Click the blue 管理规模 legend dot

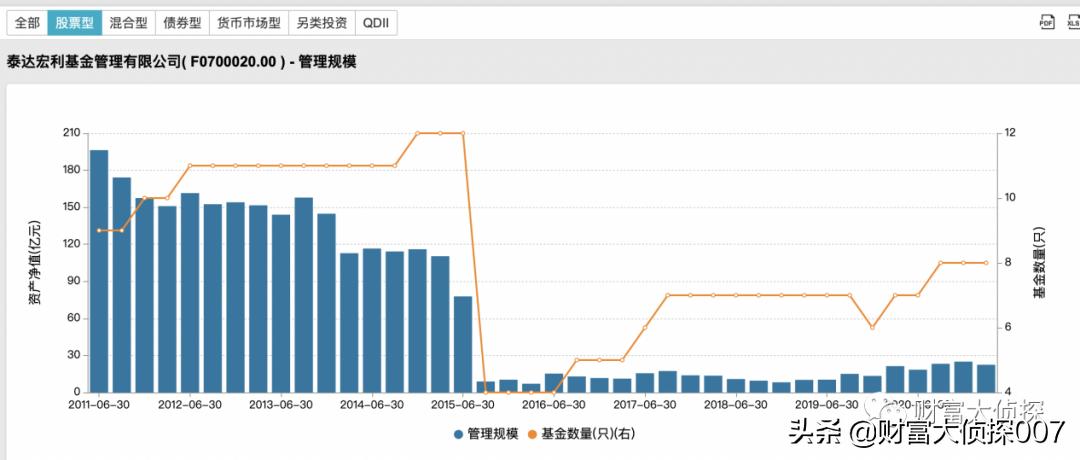(x=458, y=435)
